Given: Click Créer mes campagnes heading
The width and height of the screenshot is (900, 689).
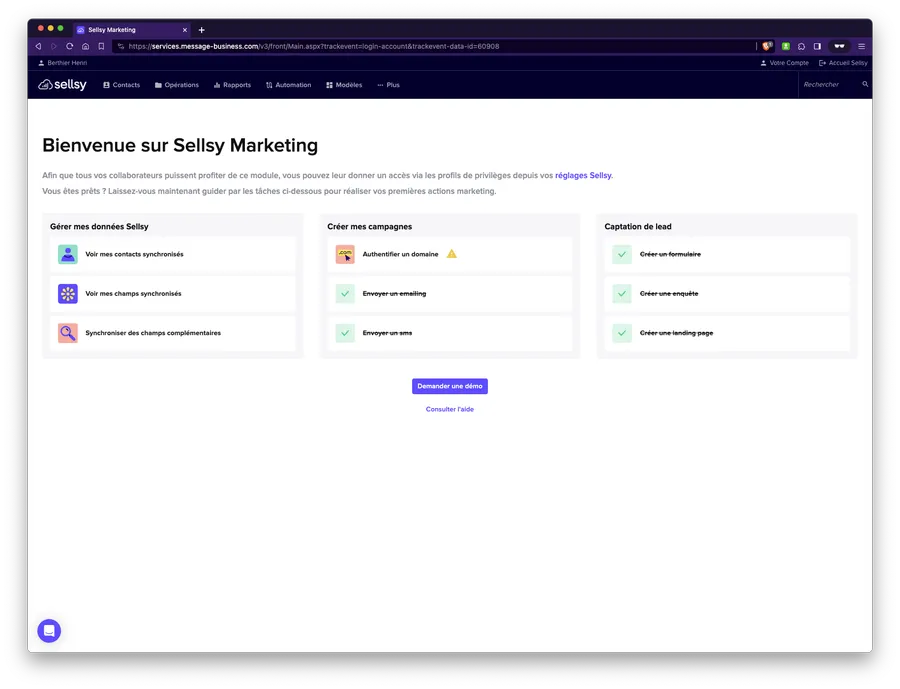Looking at the screenshot, I should point(370,226).
